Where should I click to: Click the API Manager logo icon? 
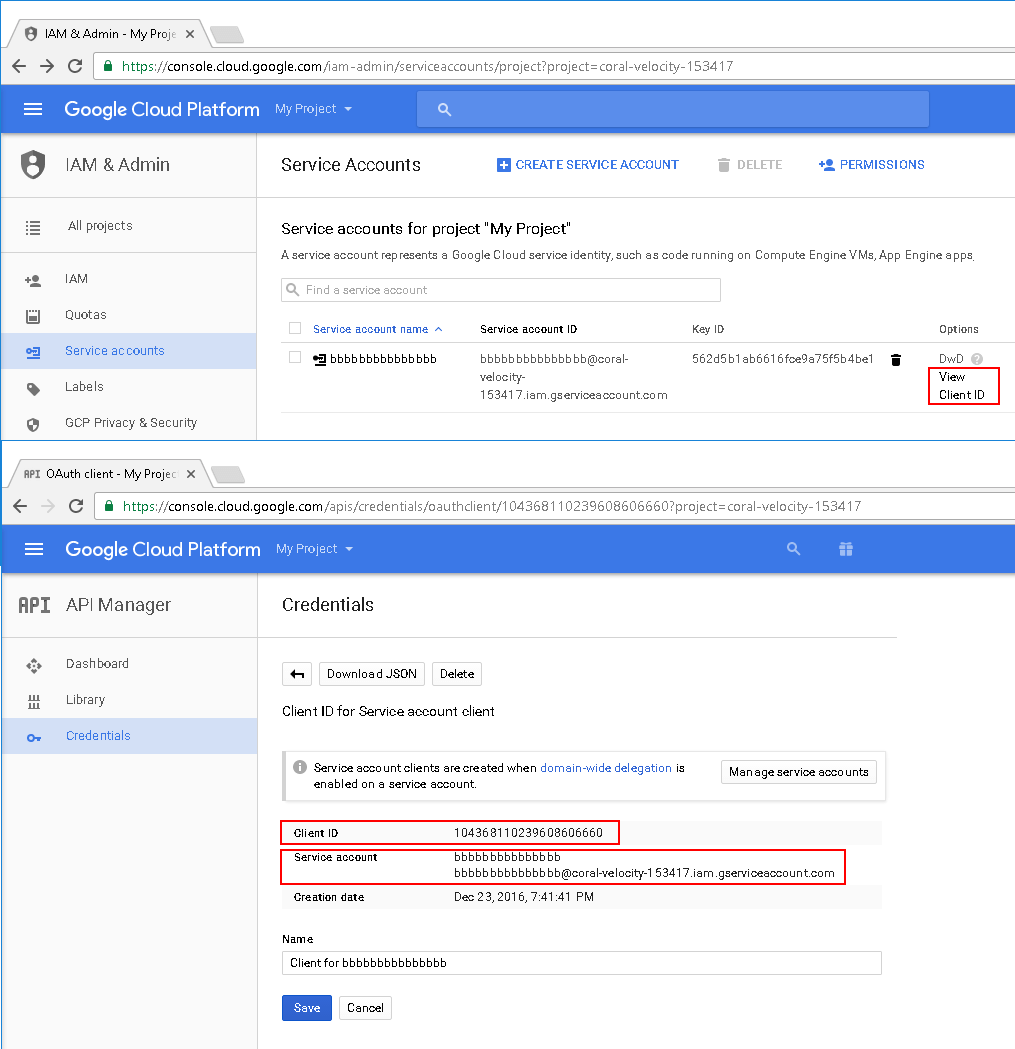point(34,605)
